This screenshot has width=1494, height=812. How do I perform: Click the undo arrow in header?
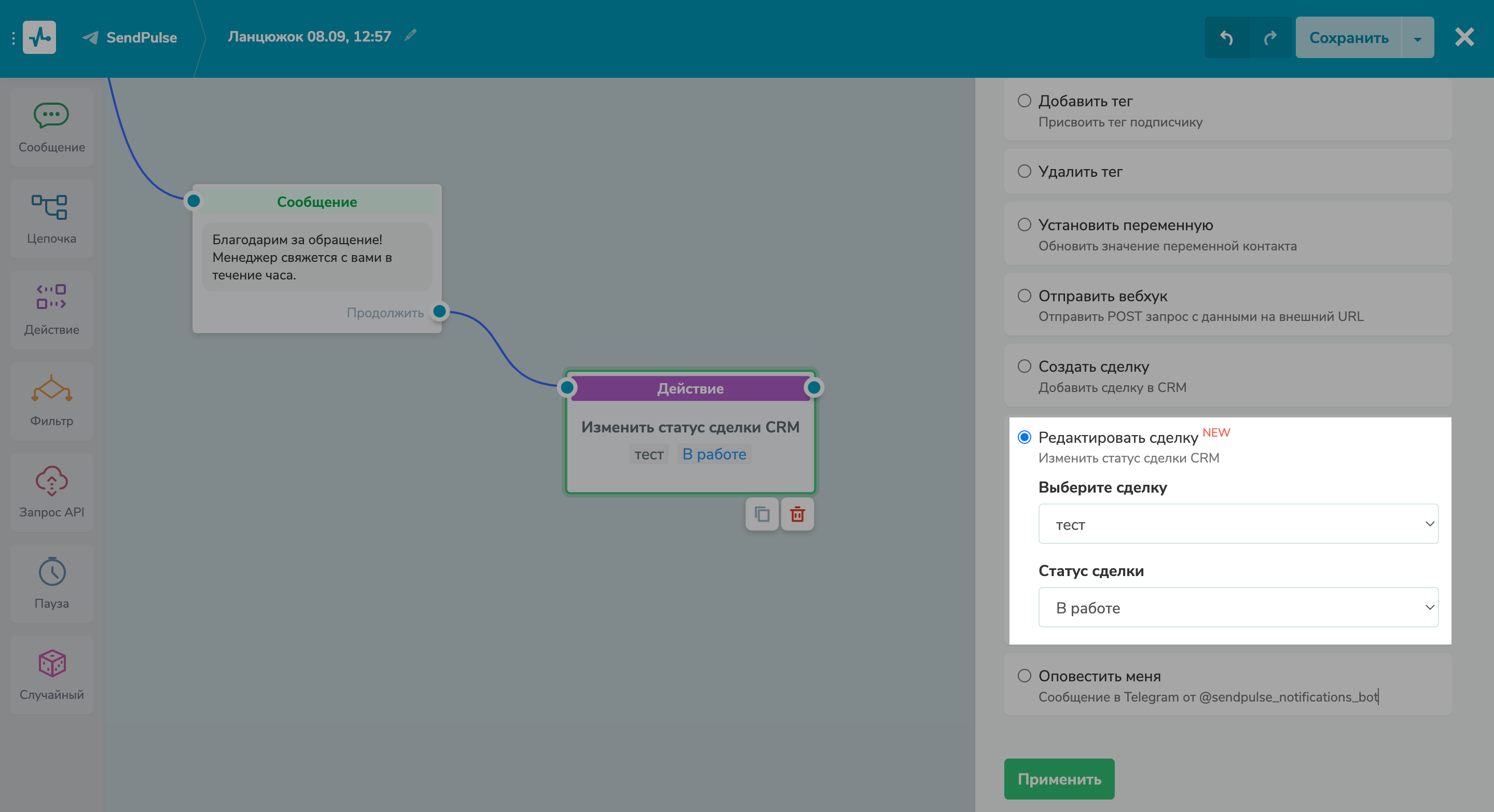[x=1226, y=38]
